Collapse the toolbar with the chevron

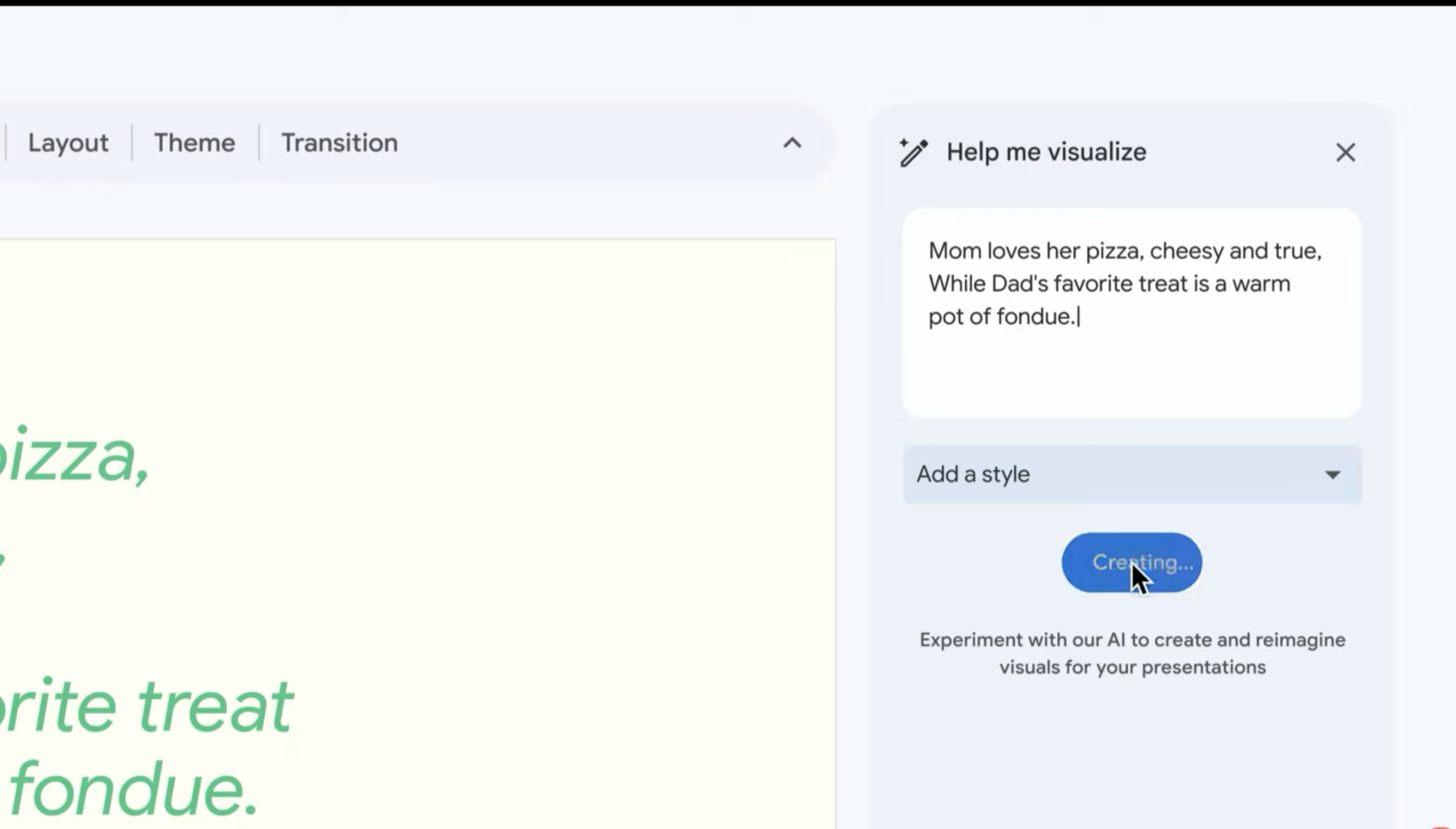pyautogui.click(x=792, y=143)
